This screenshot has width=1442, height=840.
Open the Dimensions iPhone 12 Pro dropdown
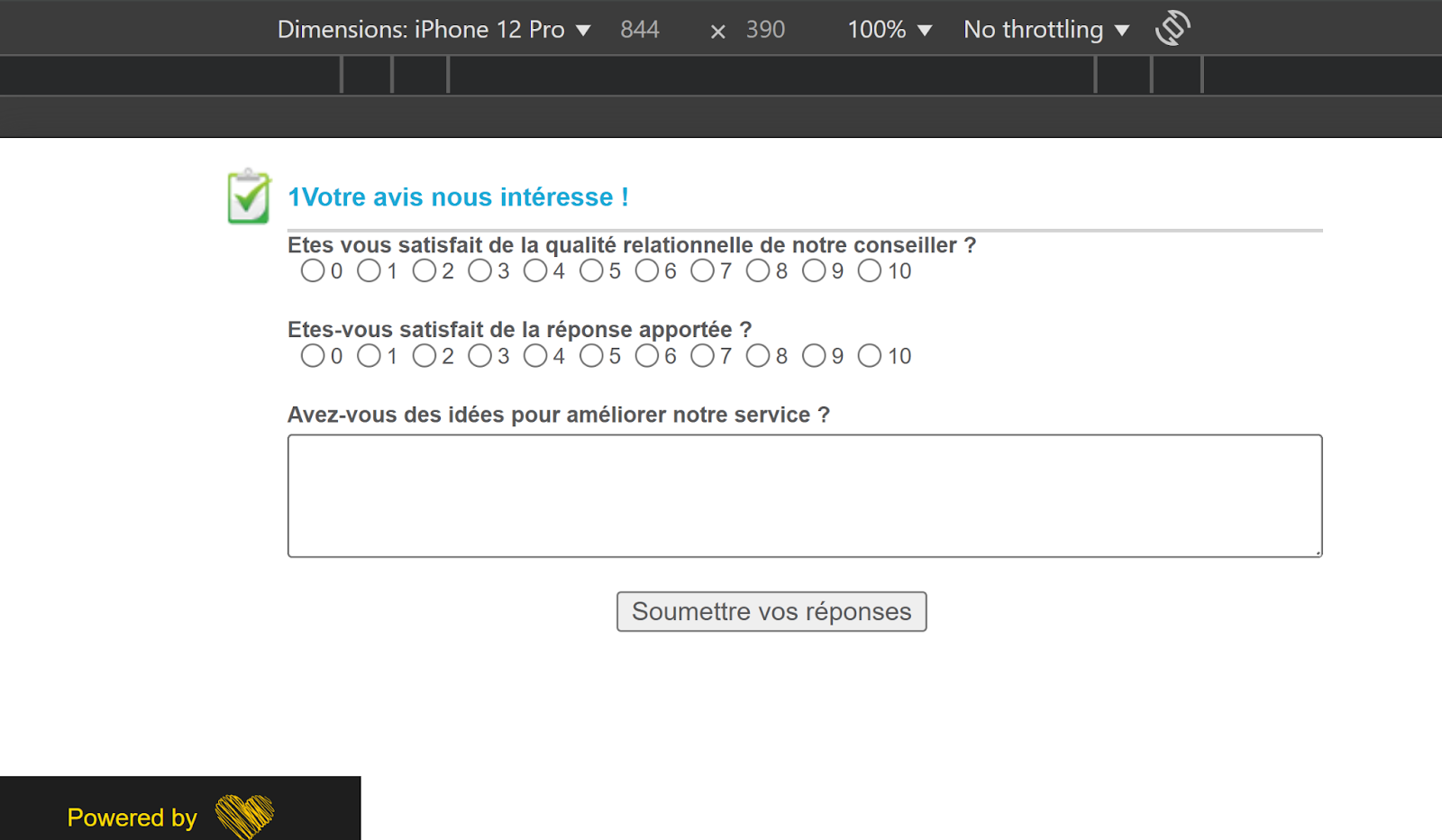(x=434, y=30)
